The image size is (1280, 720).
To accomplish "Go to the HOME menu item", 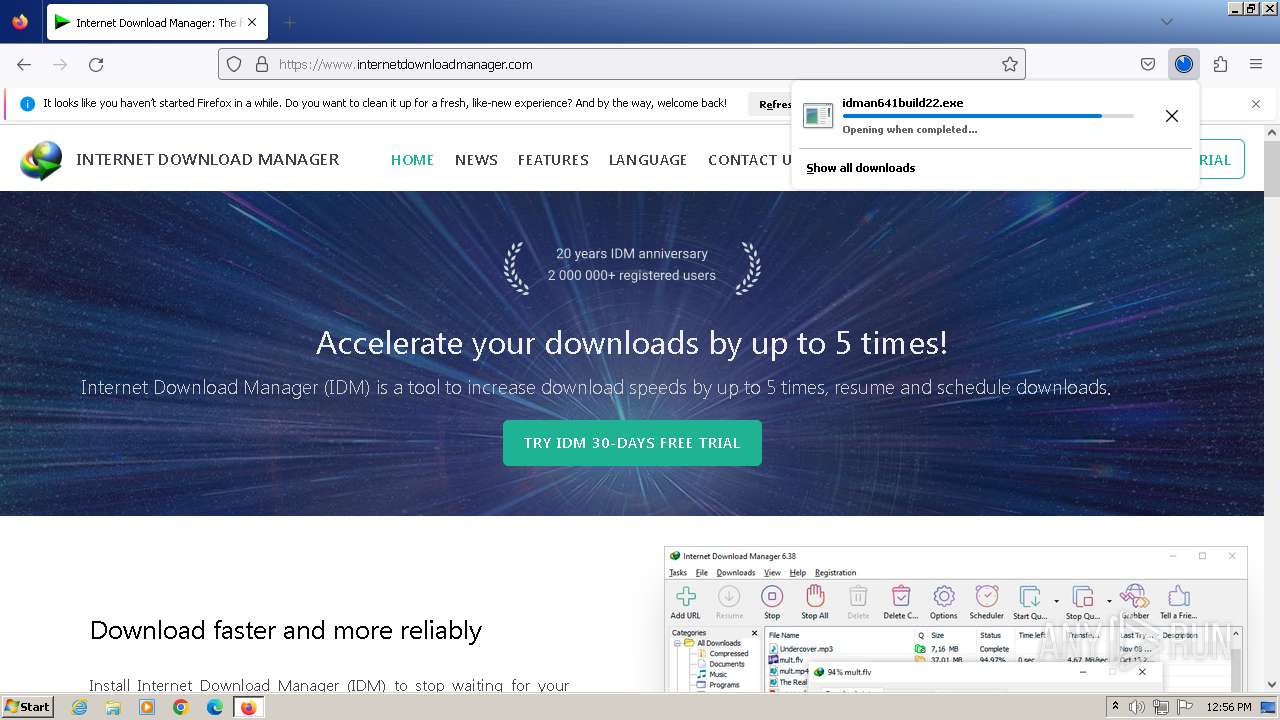I will click(x=412, y=160).
